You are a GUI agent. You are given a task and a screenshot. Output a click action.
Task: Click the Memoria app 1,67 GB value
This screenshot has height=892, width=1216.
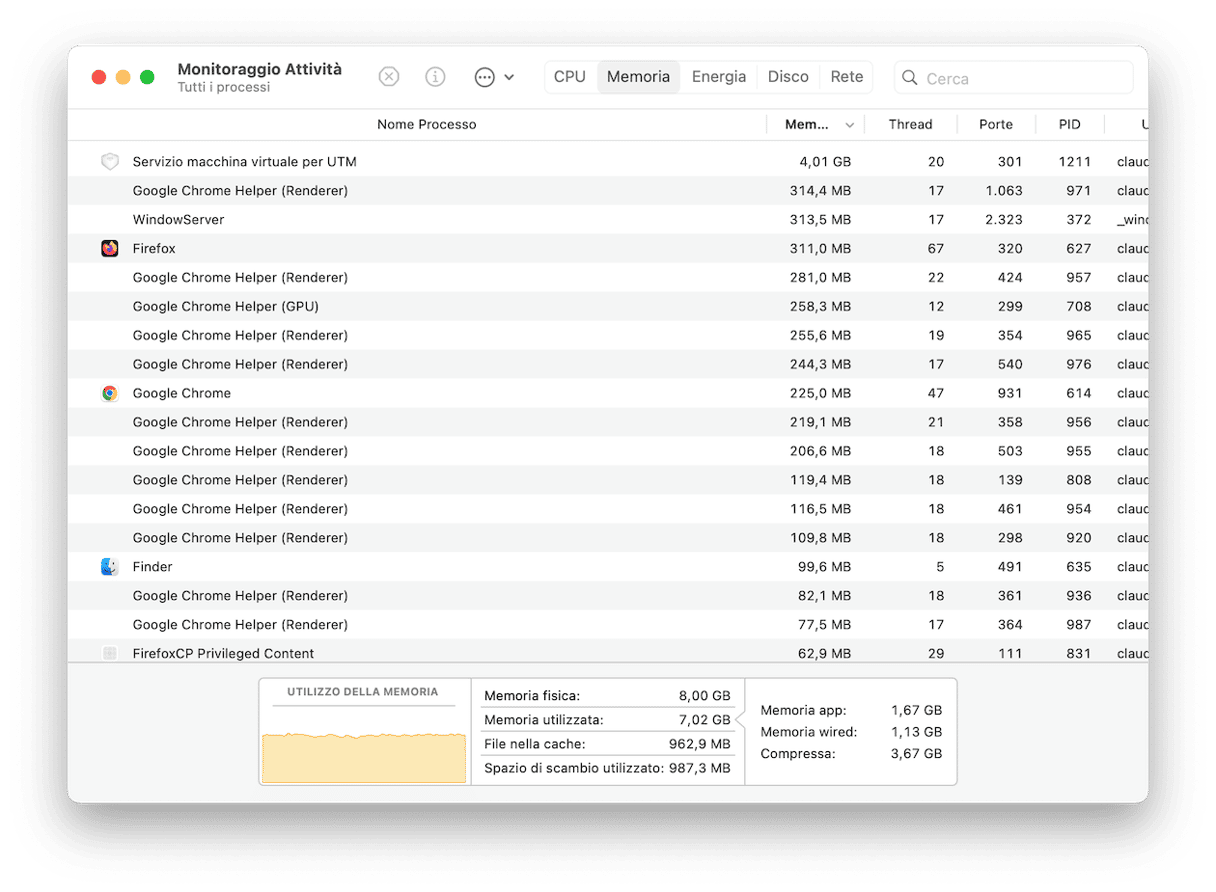[x=917, y=710]
